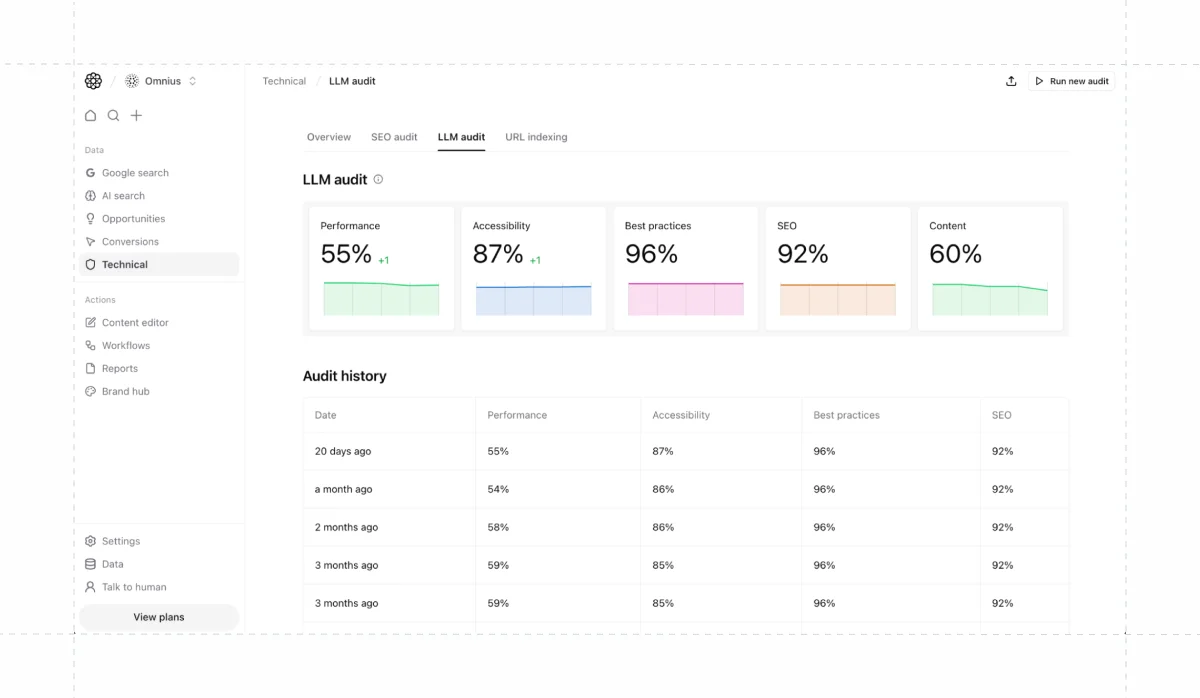The width and height of the screenshot is (1200, 698).
Task: Open AI search in the sidebar
Action: [x=123, y=196]
